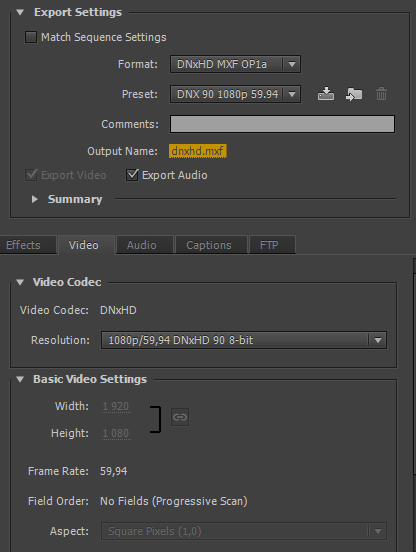The image size is (416, 552).
Task: Click the Save Preset icon
Action: pos(326,94)
